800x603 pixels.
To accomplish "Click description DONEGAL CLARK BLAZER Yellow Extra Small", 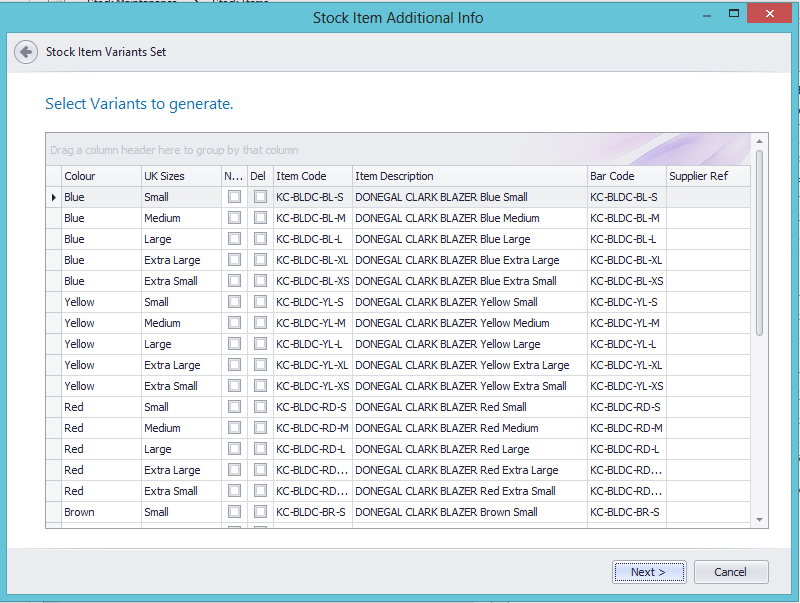I will [469, 386].
